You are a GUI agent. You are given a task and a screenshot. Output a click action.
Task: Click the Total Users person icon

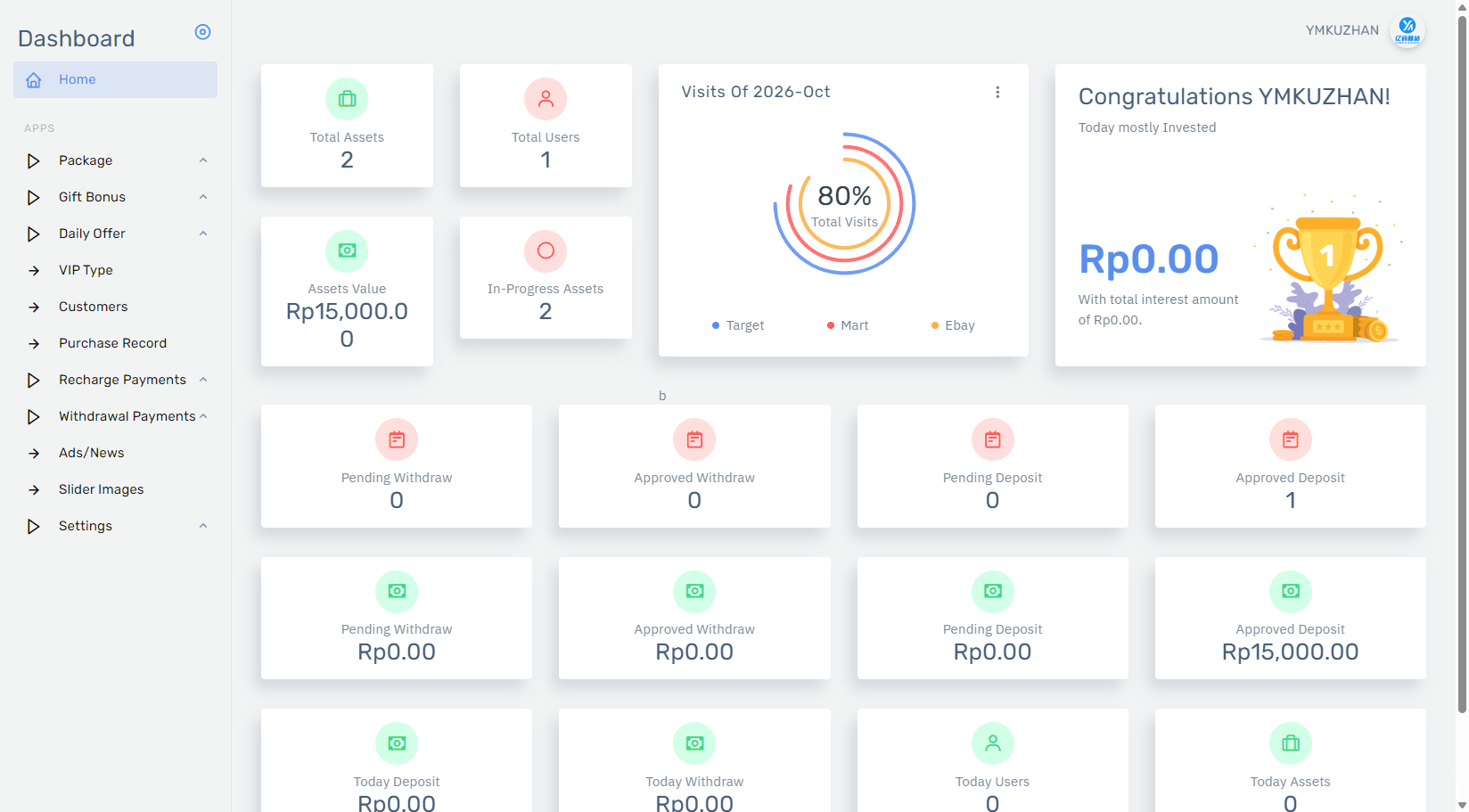[546, 99]
